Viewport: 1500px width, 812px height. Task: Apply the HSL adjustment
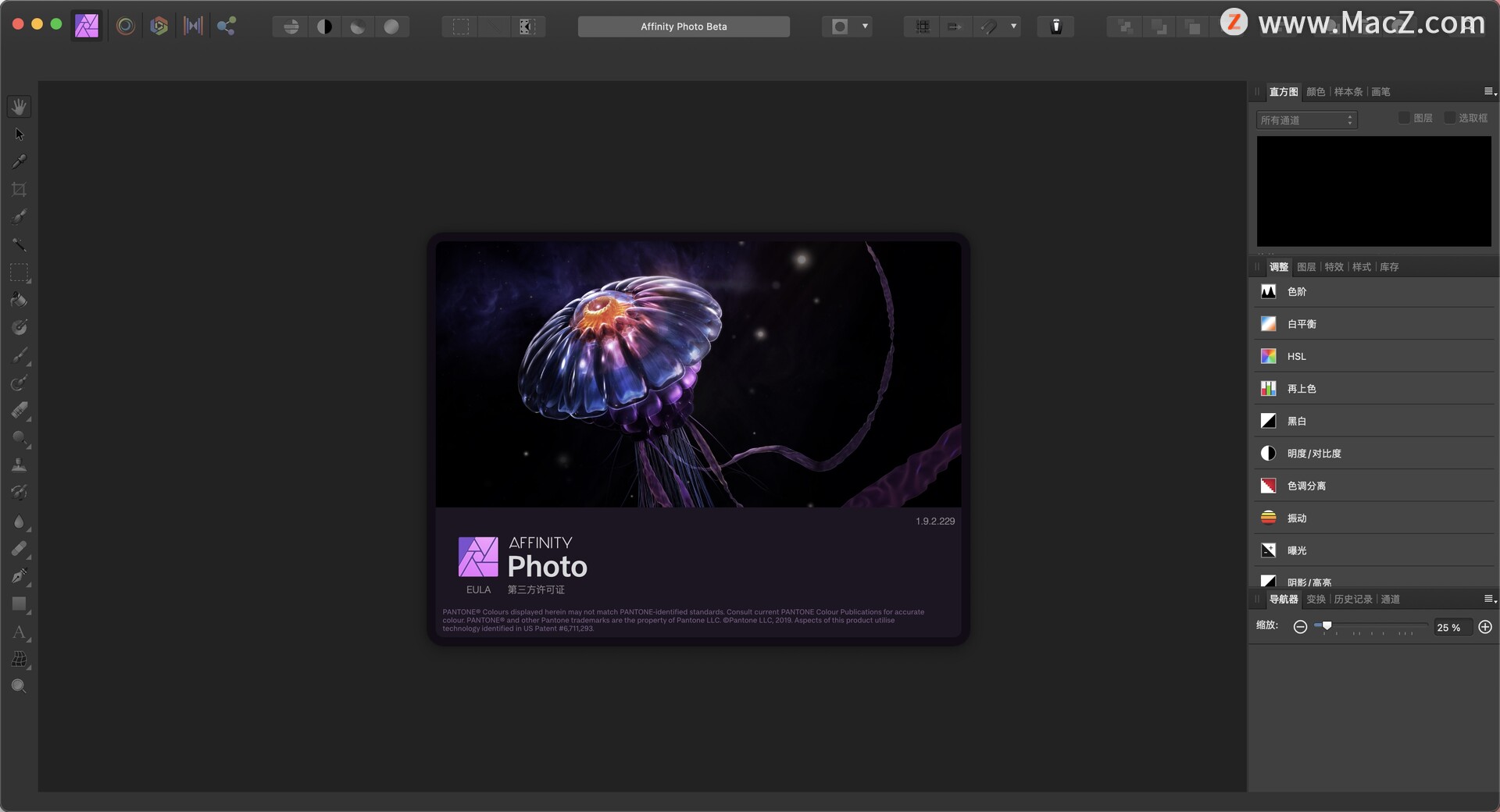point(1296,356)
